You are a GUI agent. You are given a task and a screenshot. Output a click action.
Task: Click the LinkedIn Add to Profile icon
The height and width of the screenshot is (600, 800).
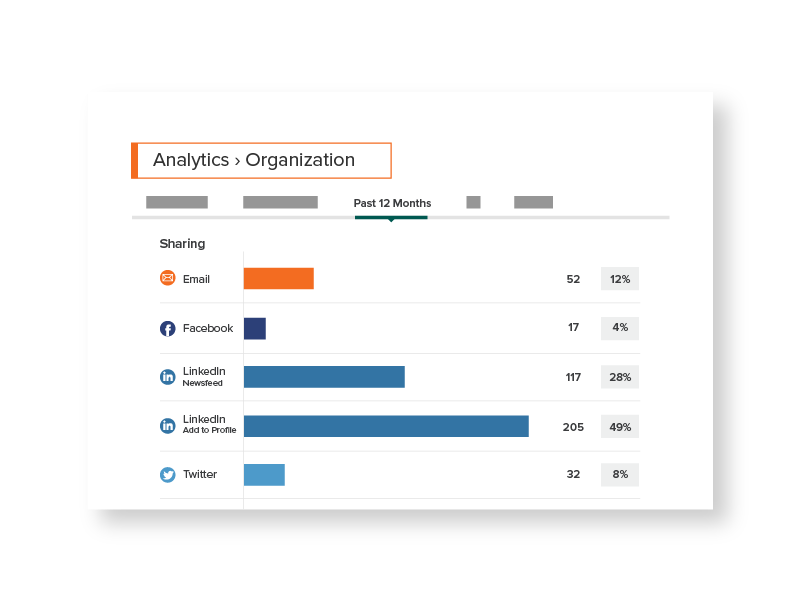[168, 426]
